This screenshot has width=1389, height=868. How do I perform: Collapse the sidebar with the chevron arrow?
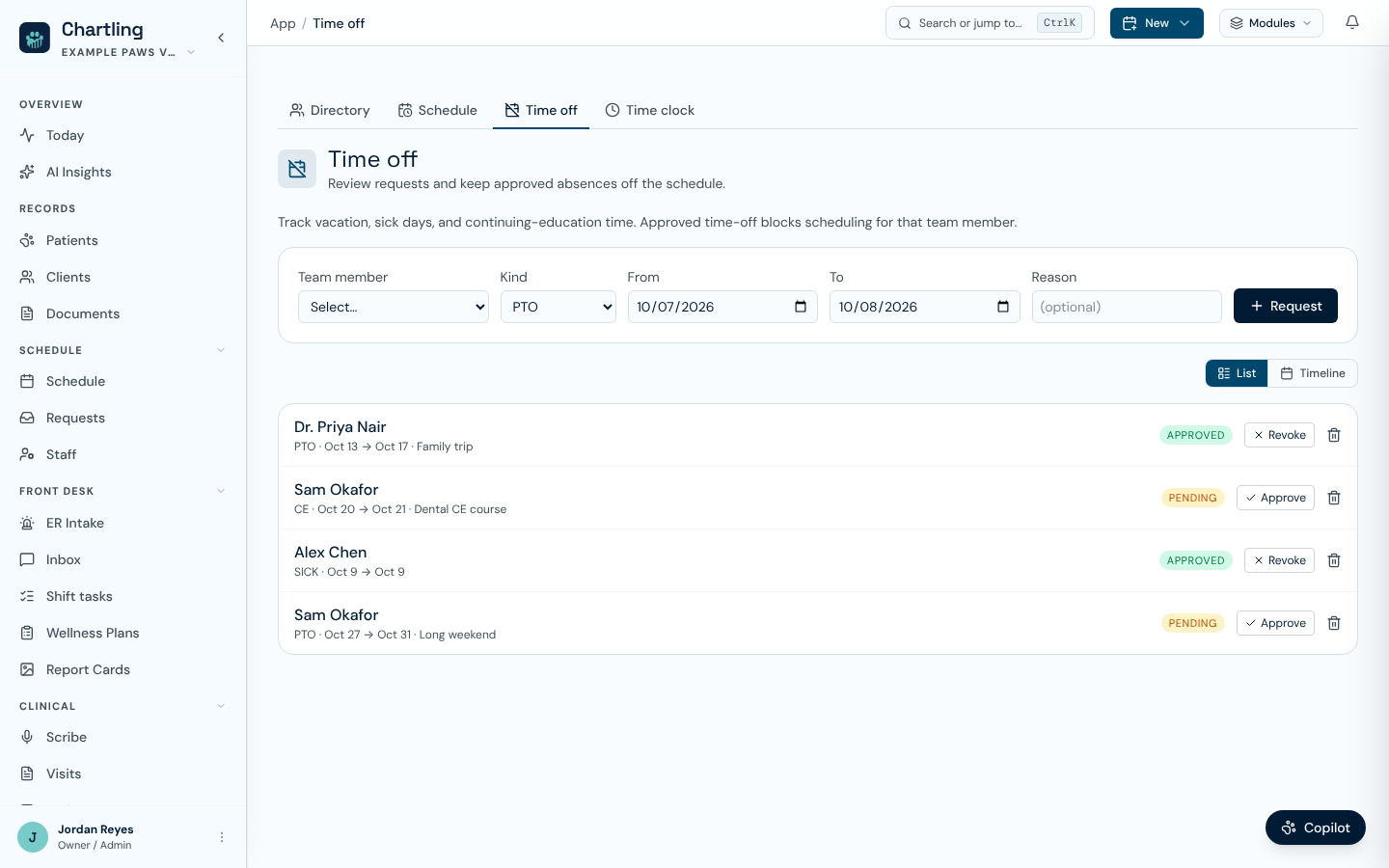click(x=221, y=38)
